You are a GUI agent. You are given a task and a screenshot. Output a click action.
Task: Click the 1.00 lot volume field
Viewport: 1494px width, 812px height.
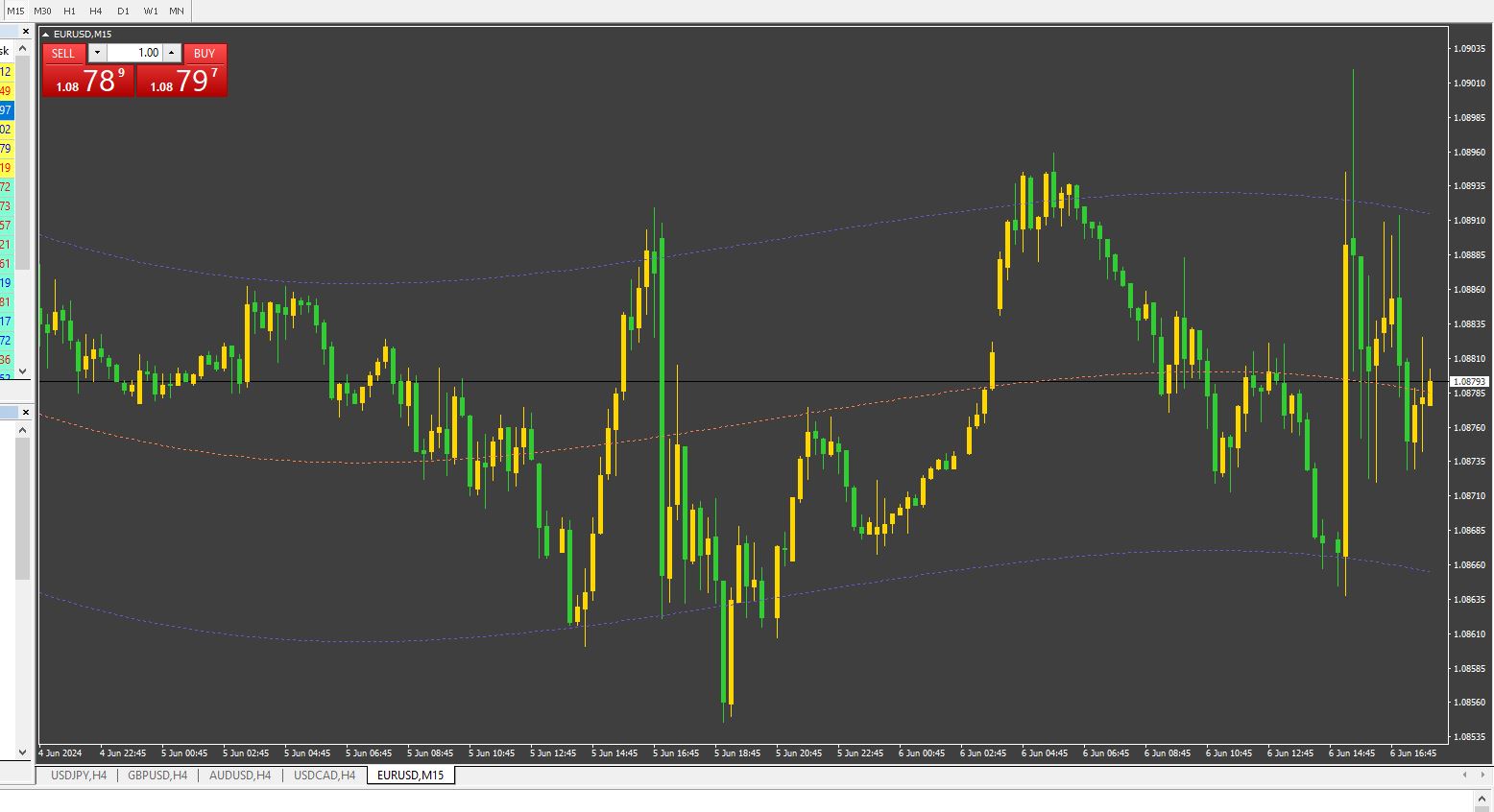click(134, 53)
